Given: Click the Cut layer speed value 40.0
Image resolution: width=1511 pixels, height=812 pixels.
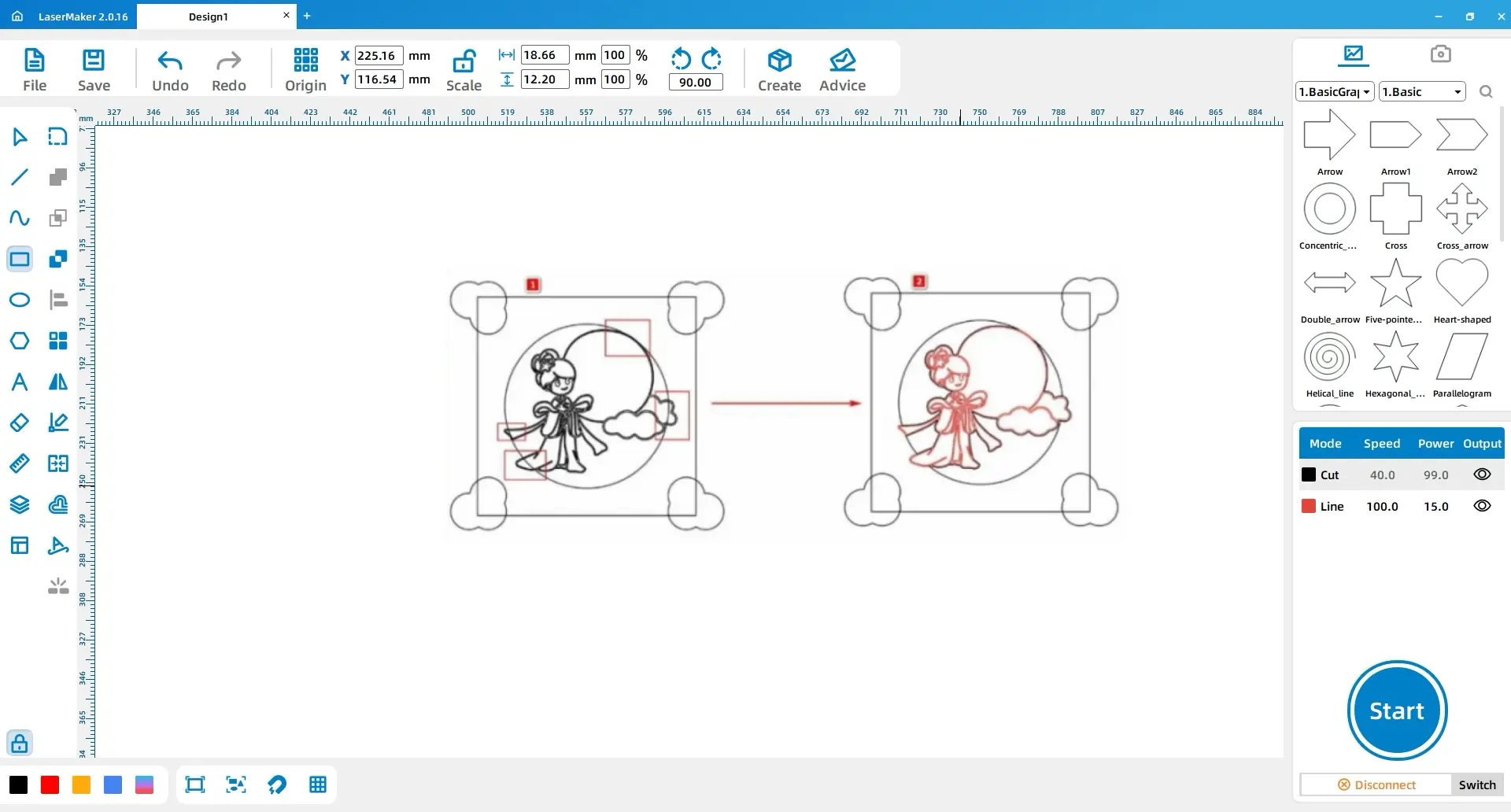Looking at the screenshot, I should pyautogui.click(x=1382, y=475).
